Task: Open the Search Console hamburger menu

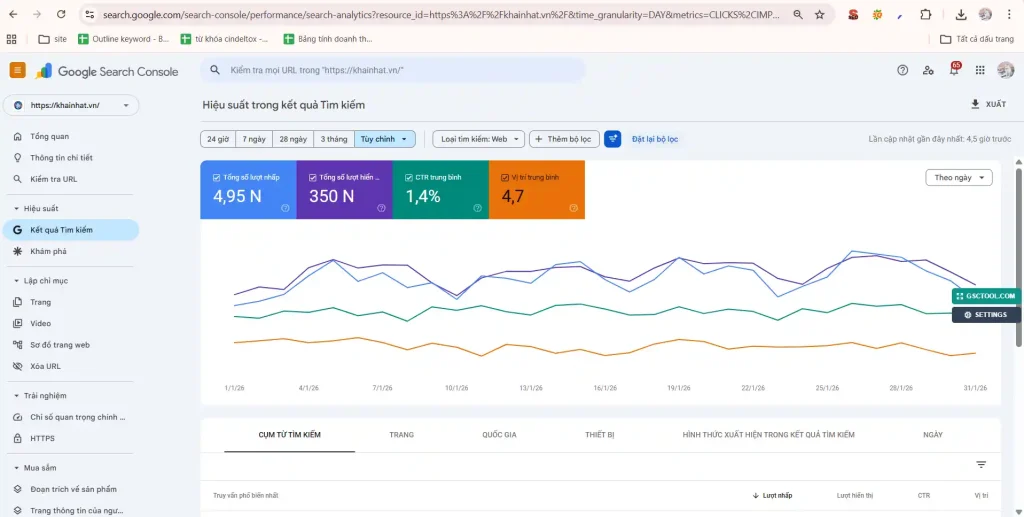Action: click(18, 70)
